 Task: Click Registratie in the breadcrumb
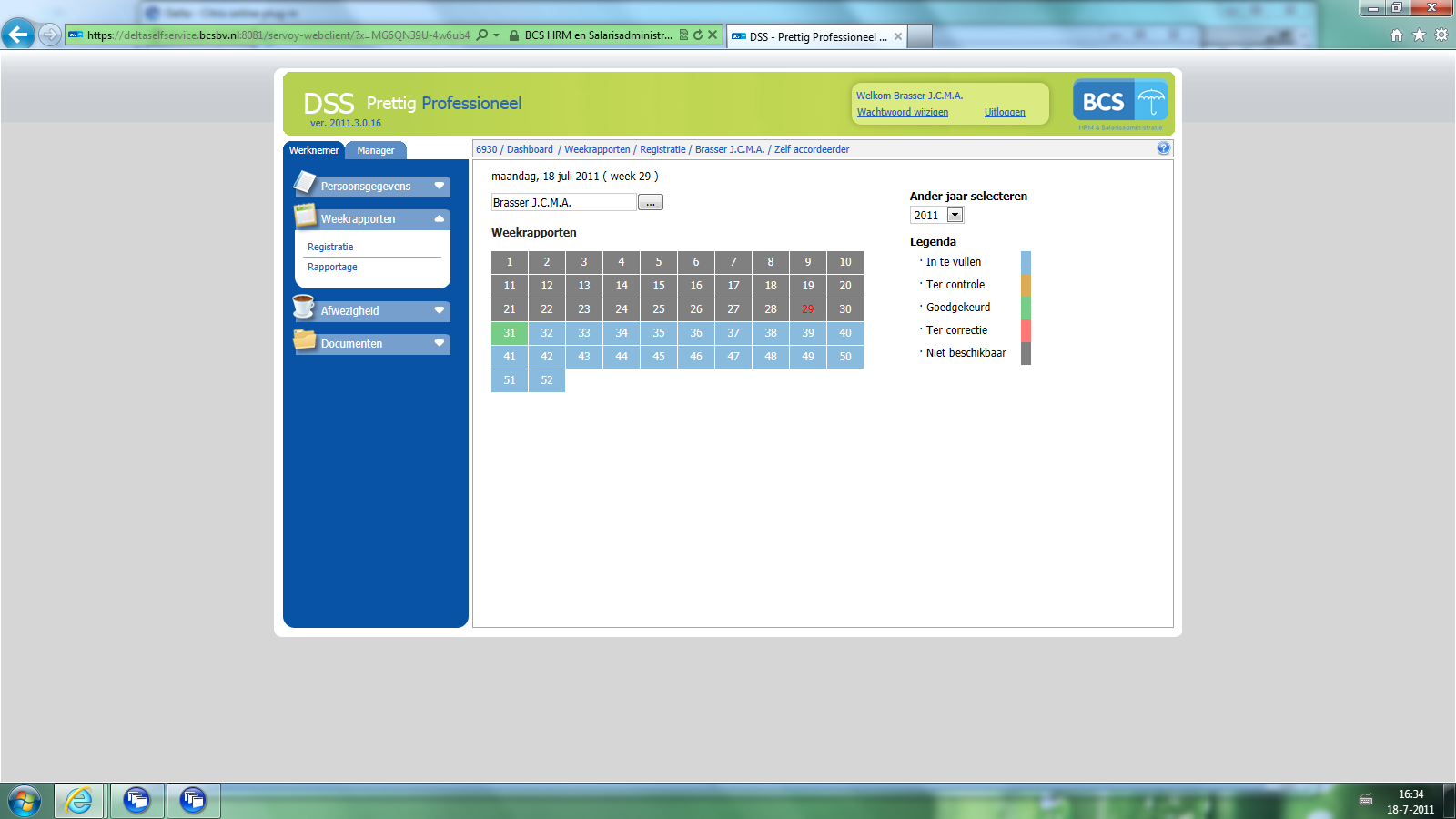[662, 149]
